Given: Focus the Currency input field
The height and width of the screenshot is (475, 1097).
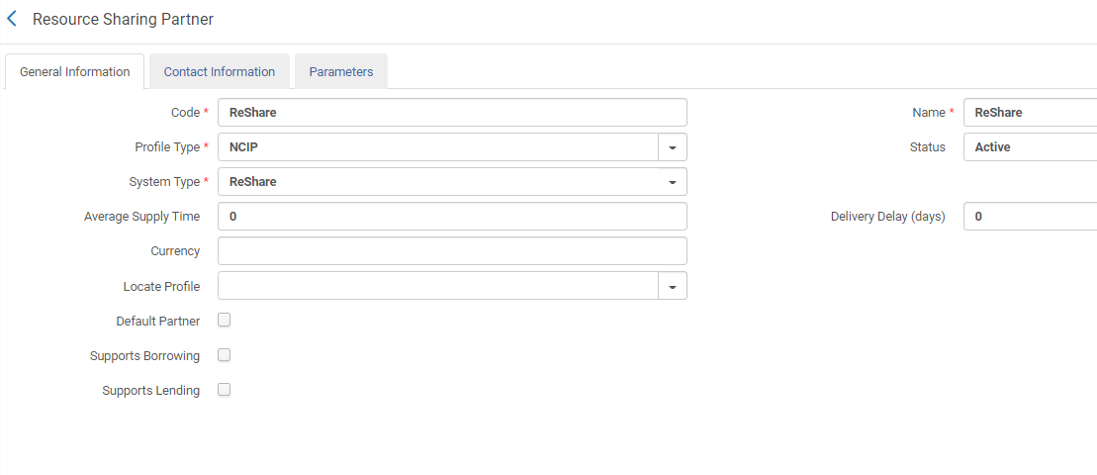Looking at the screenshot, I should pyautogui.click(x=452, y=251).
